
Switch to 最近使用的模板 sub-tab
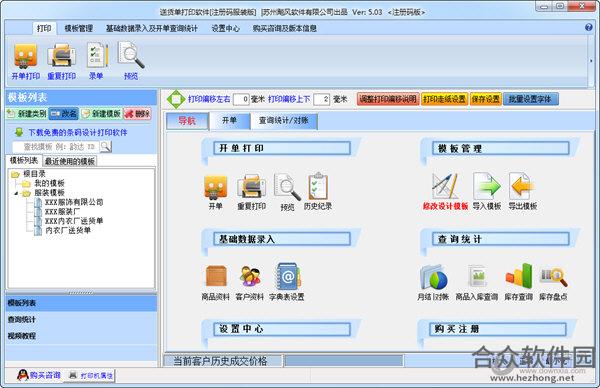pos(70,161)
